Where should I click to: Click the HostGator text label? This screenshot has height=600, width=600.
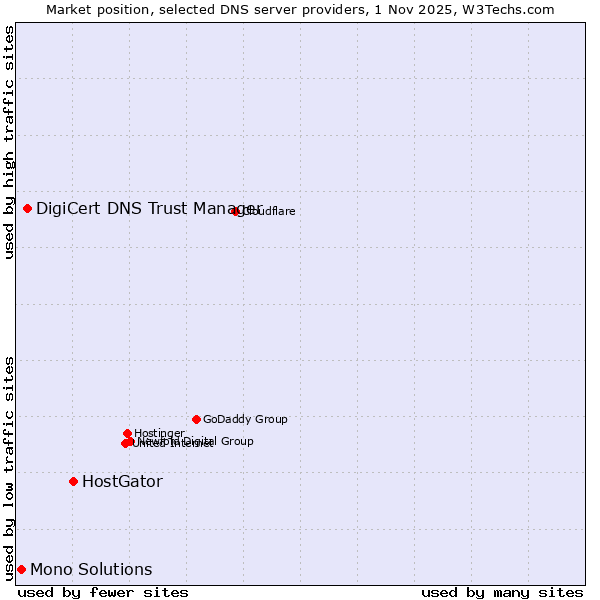coord(122,481)
